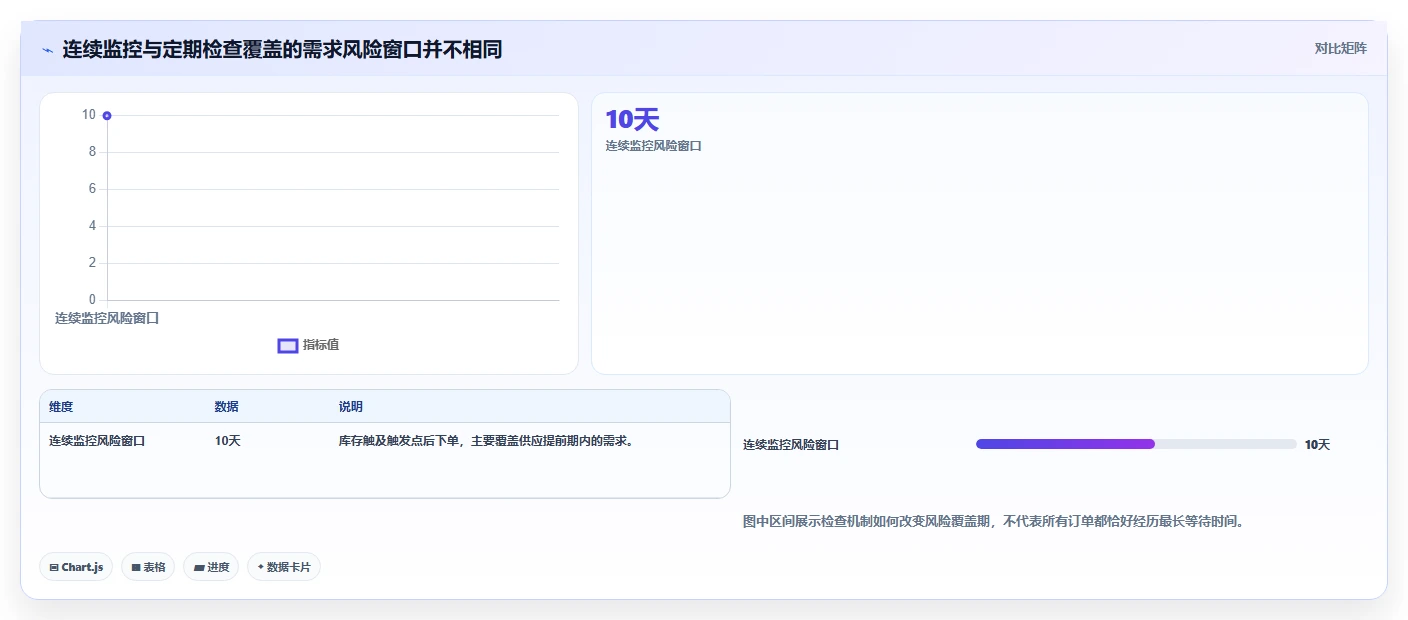This screenshot has width=1408, height=620.
Task: Click the 指标值 legend color box
Action: click(x=288, y=346)
